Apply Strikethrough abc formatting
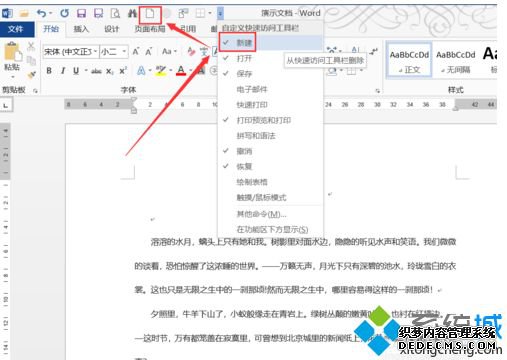This screenshot has height=360, width=507. click(96, 71)
